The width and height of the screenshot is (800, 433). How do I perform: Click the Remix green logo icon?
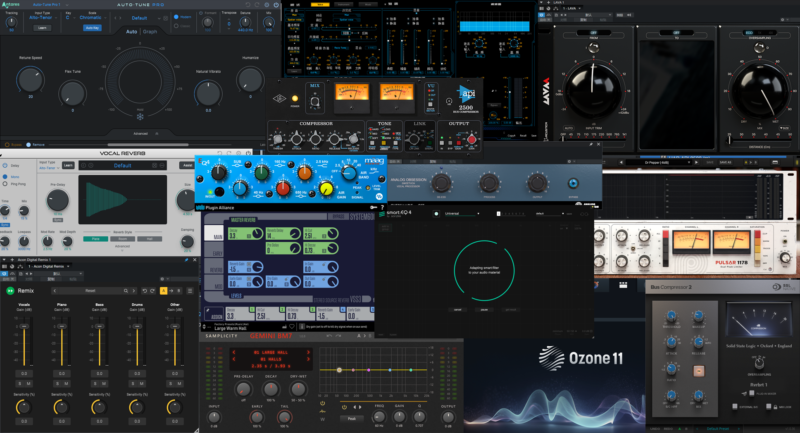10,289
